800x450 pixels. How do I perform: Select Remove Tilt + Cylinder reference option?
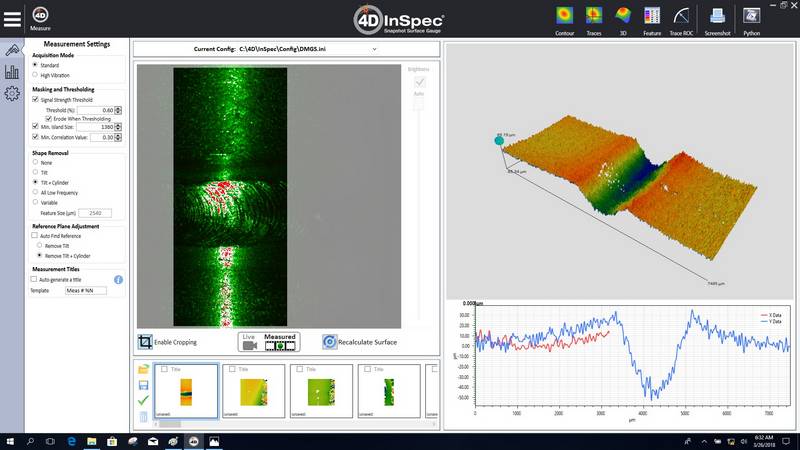39,255
